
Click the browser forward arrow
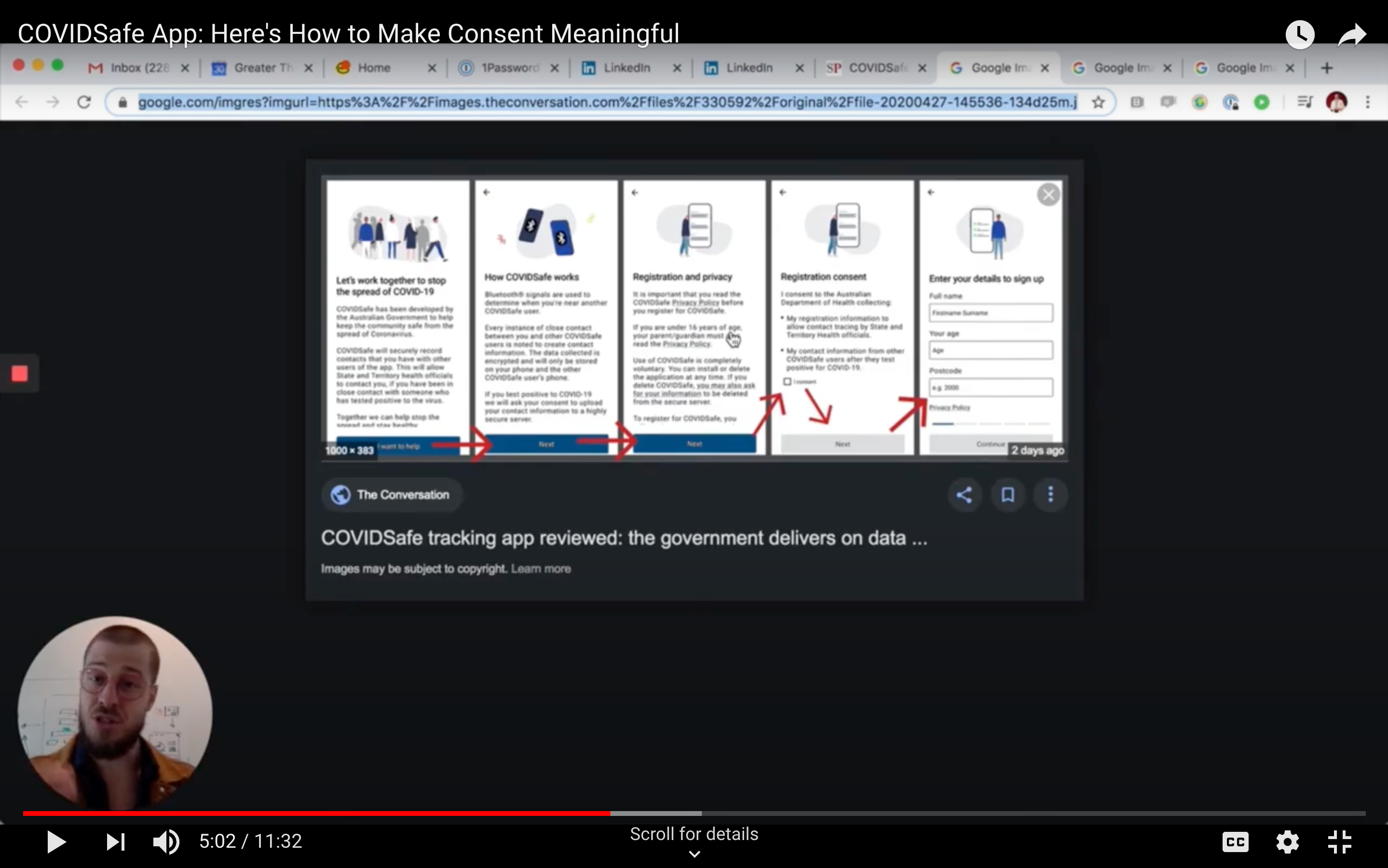pos(53,102)
